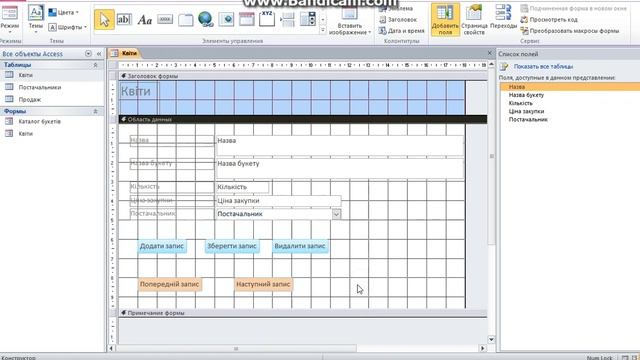
Task: Select Назва in field list
Action: (x=570, y=87)
